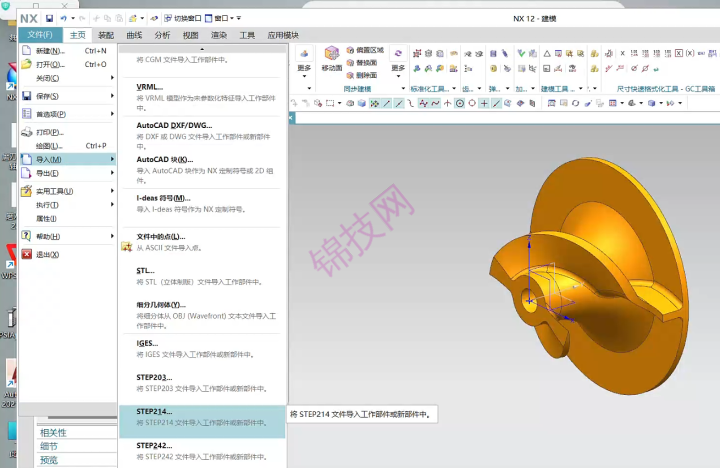This screenshot has width=720, height=468.
Task: Expand the 导出(E) export submenu
Action: (68, 173)
